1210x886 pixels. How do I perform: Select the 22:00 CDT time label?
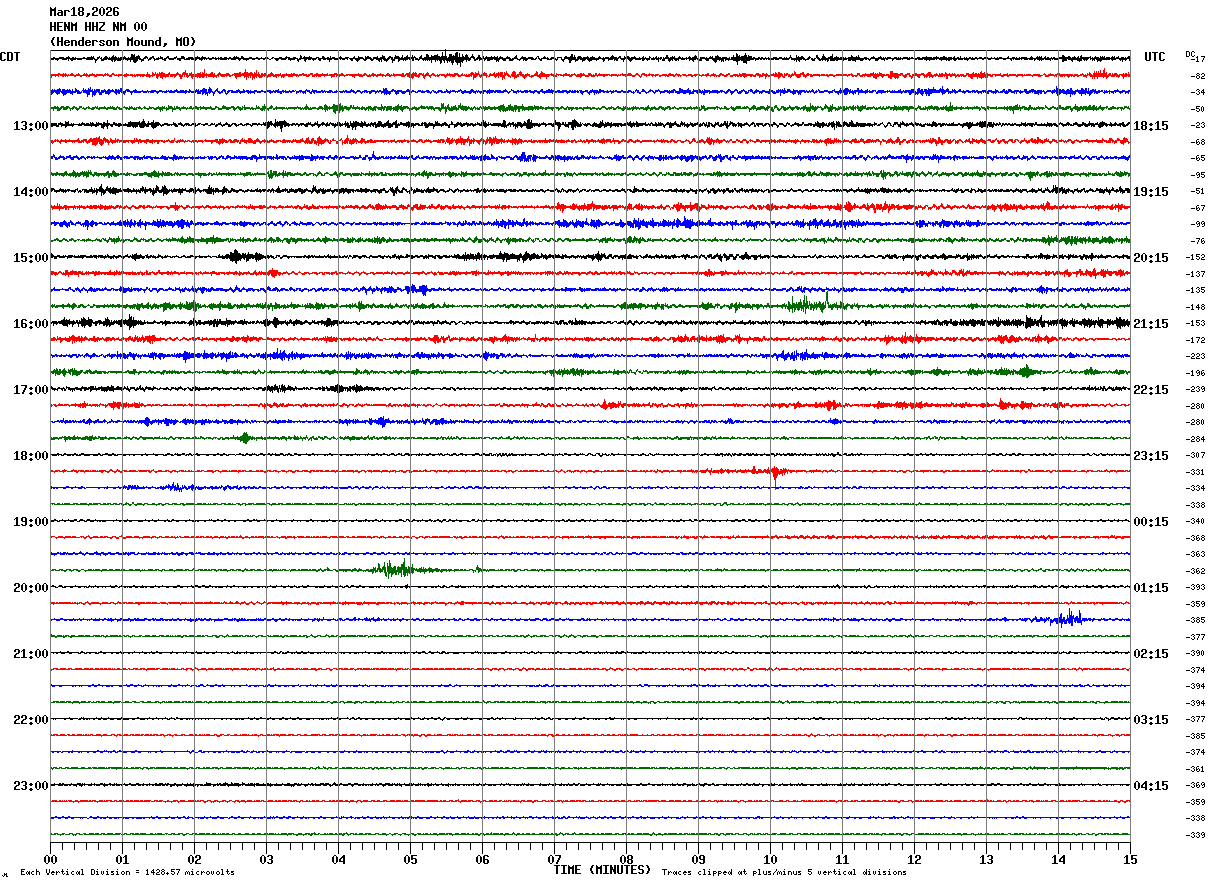pyautogui.click(x=30, y=720)
